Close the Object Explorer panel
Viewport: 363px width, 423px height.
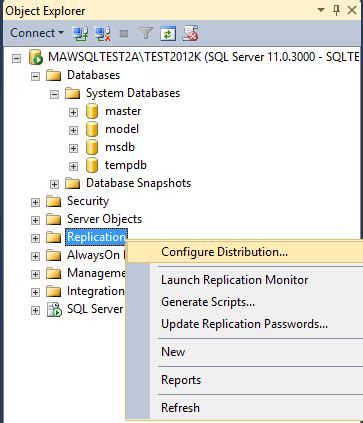point(352,10)
